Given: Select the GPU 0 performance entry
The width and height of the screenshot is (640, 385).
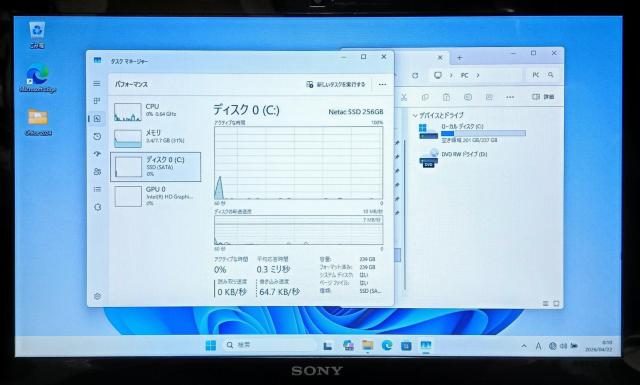Looking at the screenshot, I should [x=155, y=196].
